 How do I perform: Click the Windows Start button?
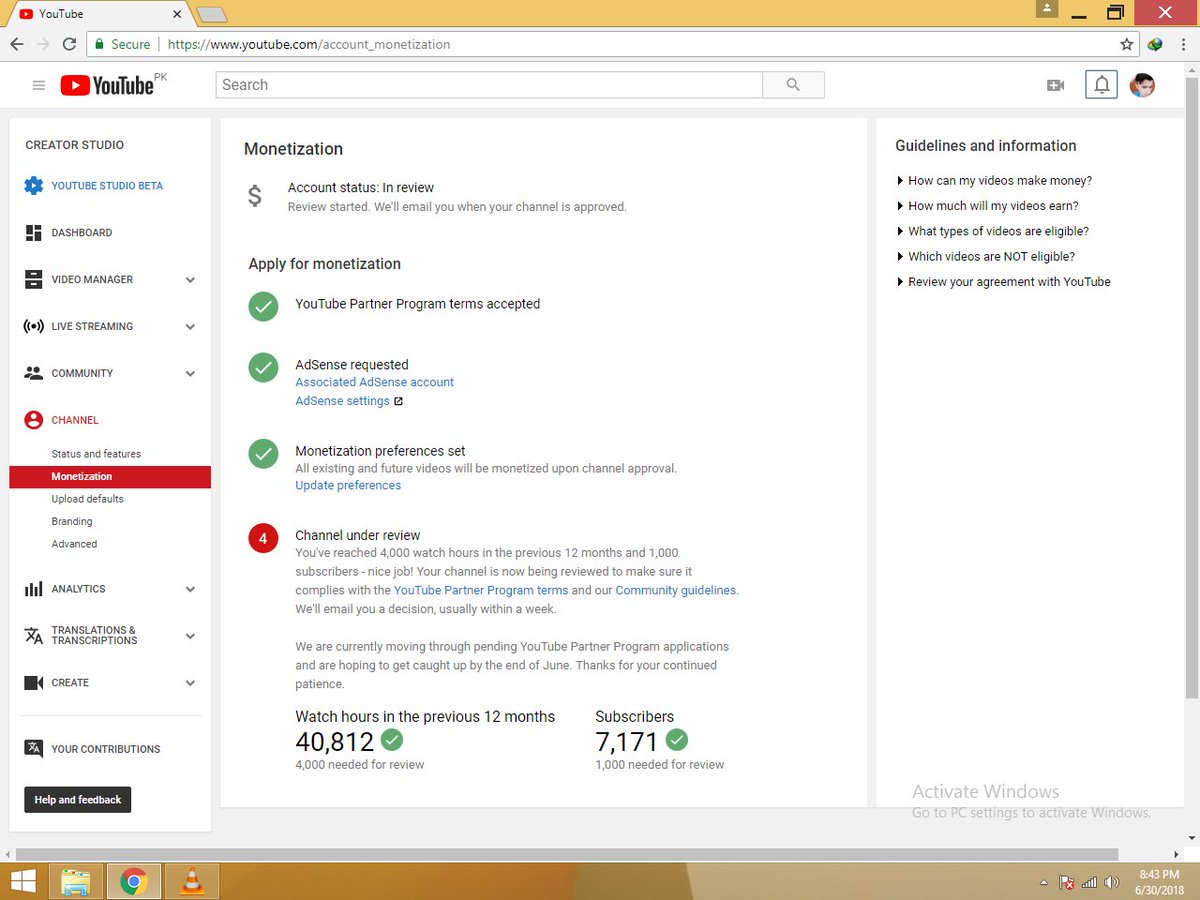(22, 882)
